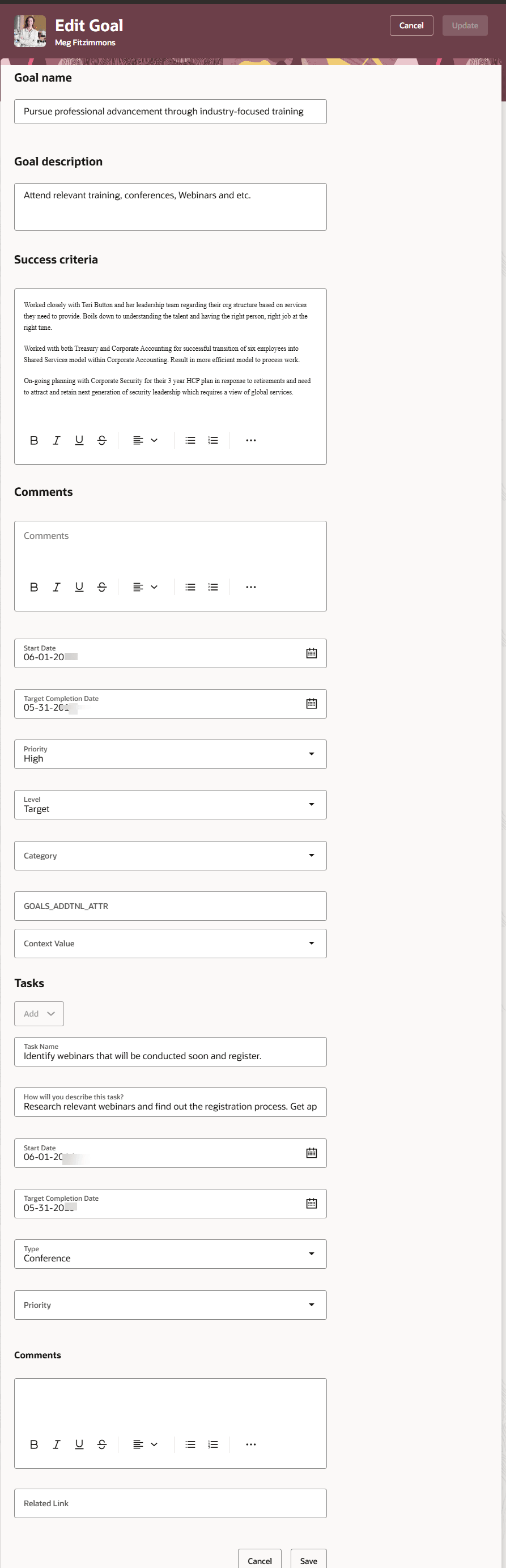Click Strikethrough in Success criteria editor toolbar
This screenshot has height=1568, width=506.
101,440
